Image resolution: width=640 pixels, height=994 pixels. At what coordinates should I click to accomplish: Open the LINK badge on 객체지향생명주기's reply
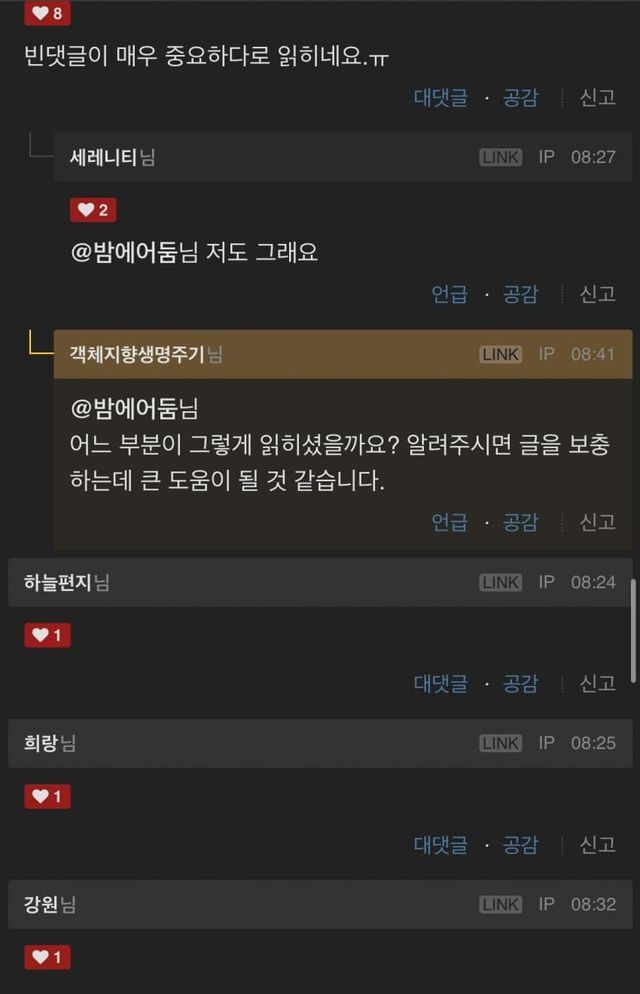[x=501, y=354]
